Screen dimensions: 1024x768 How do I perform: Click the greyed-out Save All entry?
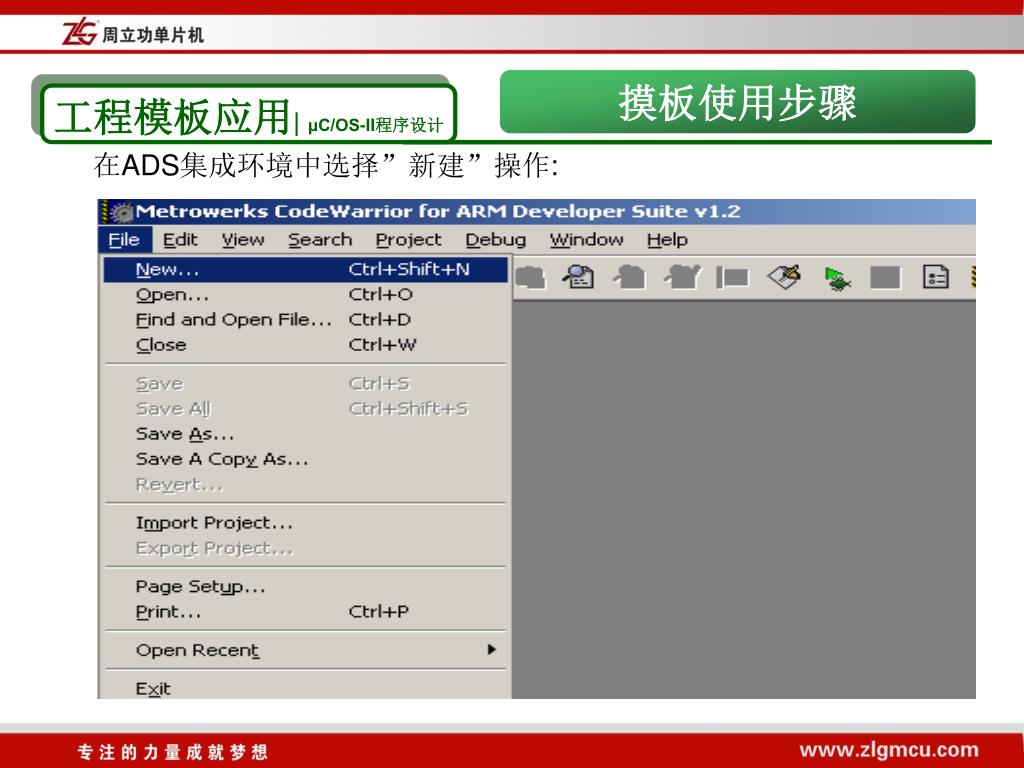306,409
